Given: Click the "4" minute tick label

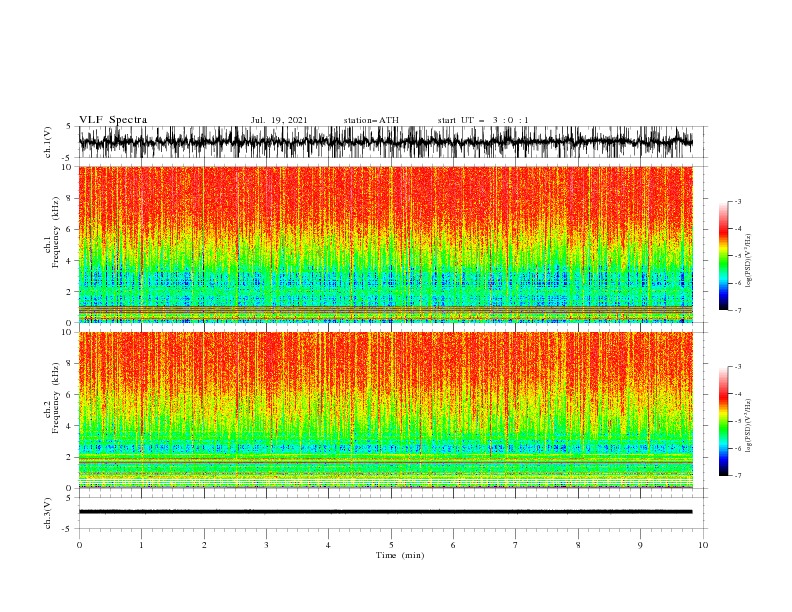Looking at the screenshot, I should 328,545.
